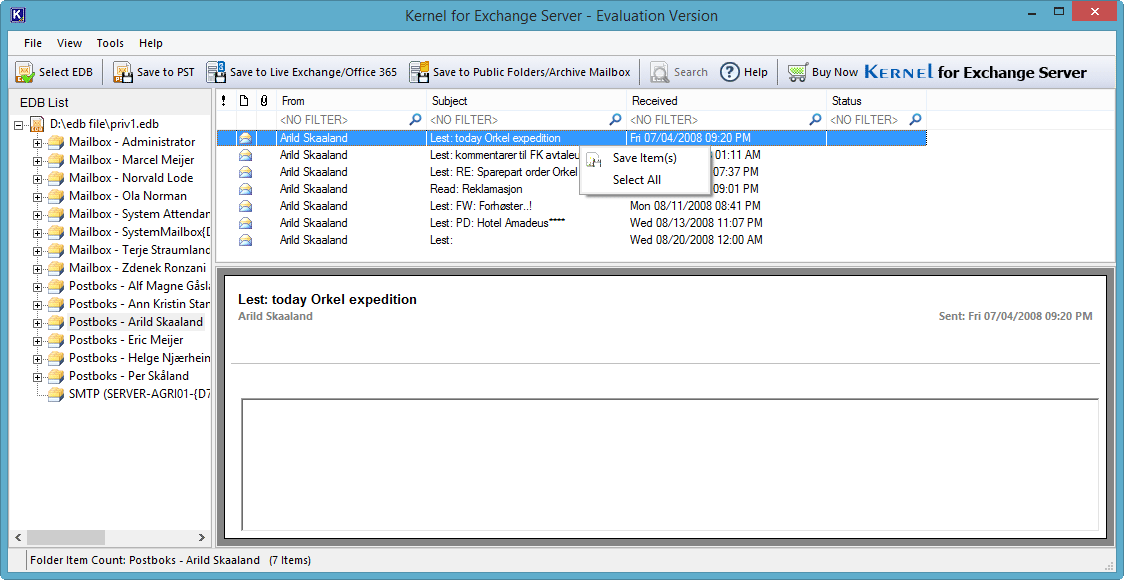Click right arrow of EDB list scrollbar
Image resolution: width=1124 pixels, height=580 pixels.
pyautogui.click(x=201, y=538)
